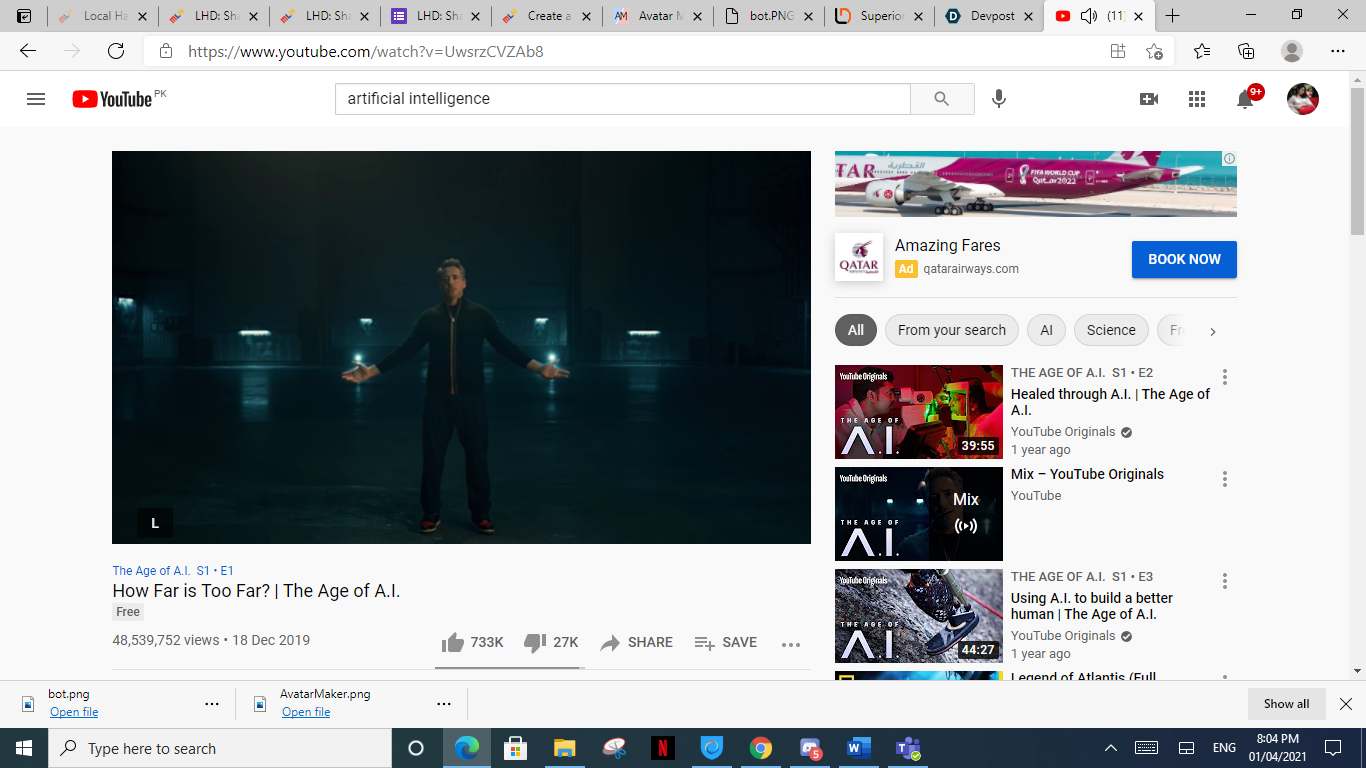This screenshot has width=1366, height=768.
Task: Open the Windows Start menu
Action: click(x=24, y=748)
